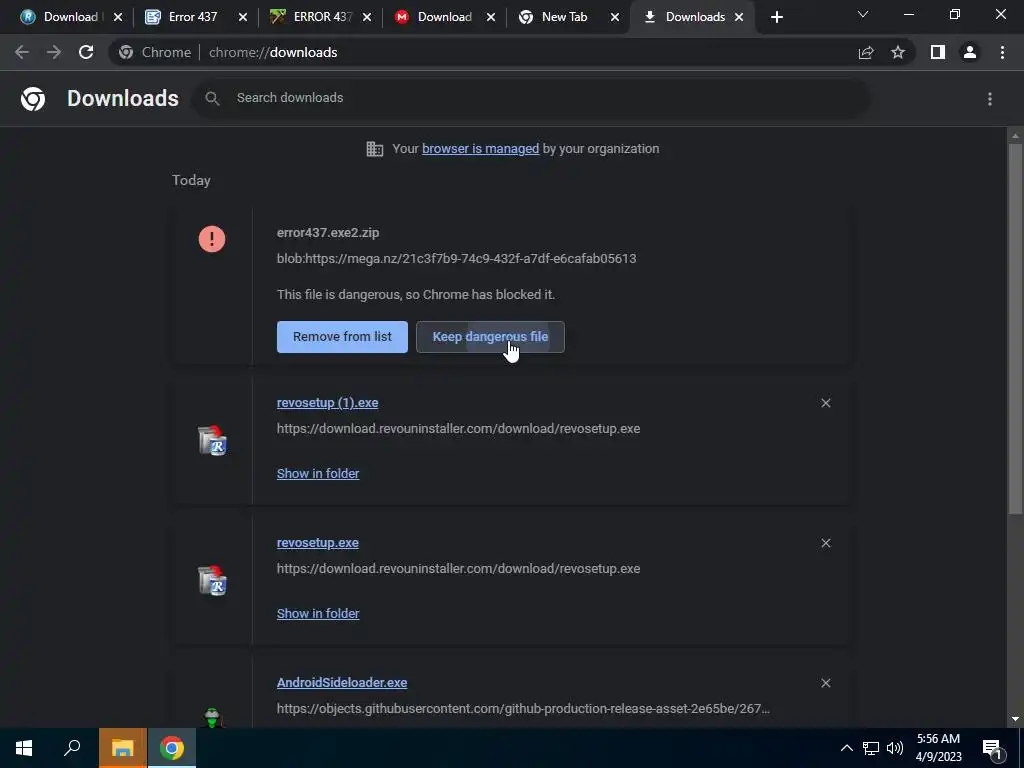Click the search magnifier icon

tap(212, 98)
